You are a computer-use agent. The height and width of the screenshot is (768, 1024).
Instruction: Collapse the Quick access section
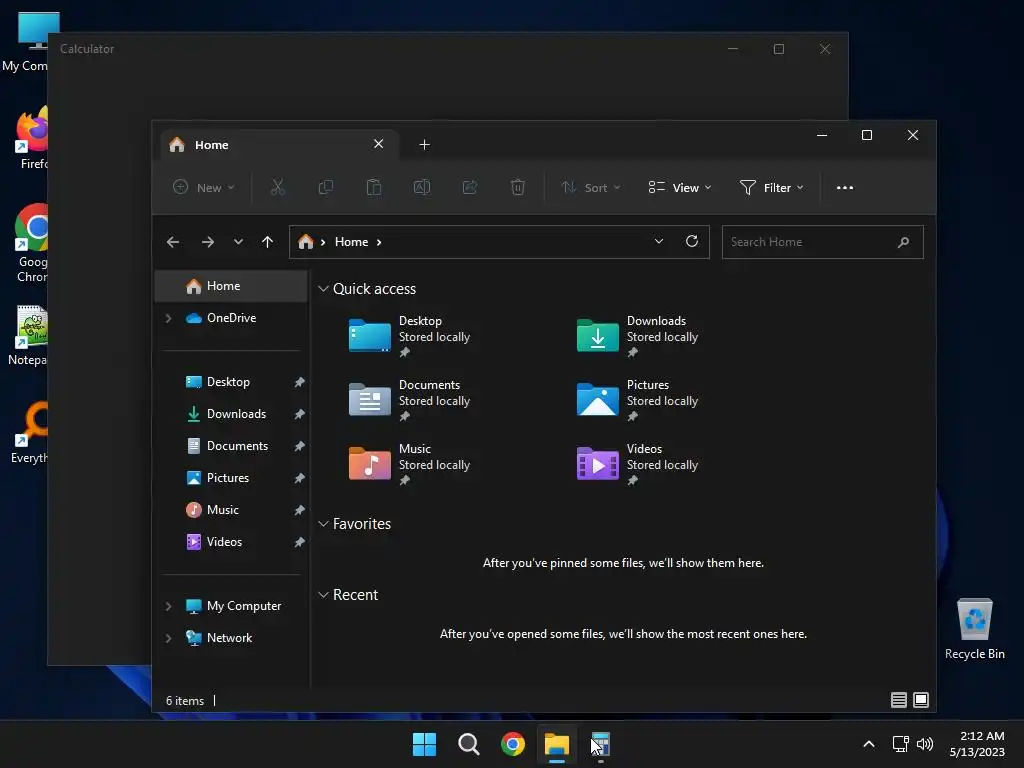point(323,289)
